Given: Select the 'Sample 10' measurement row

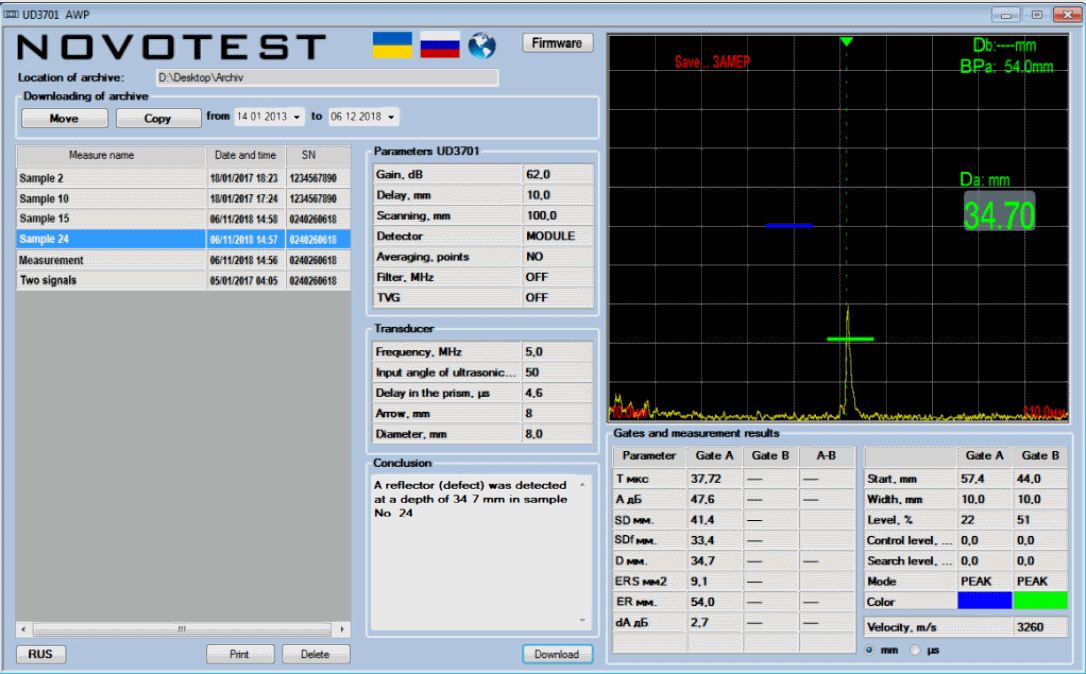Looking at the screenshot, I should point(184,199).
